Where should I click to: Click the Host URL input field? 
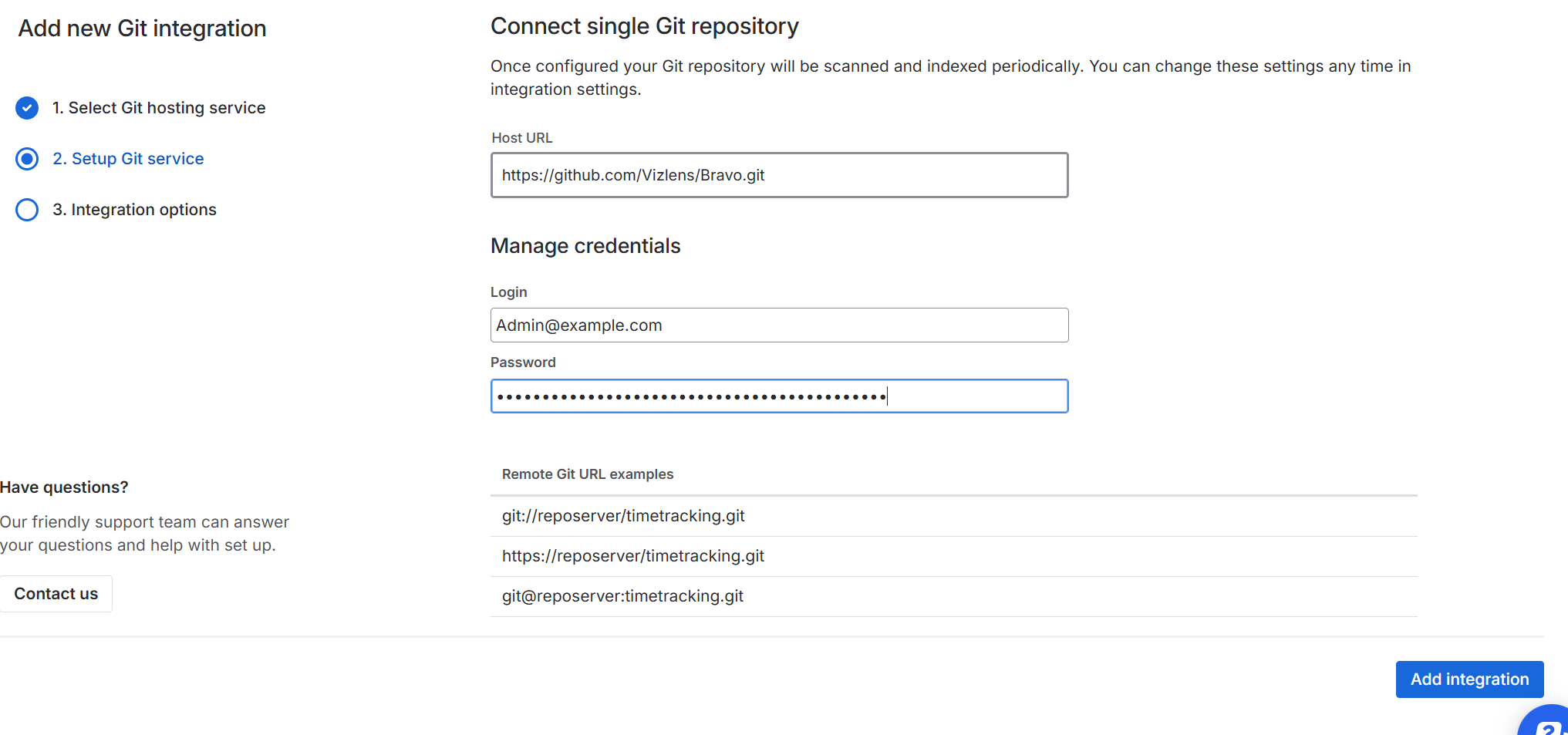pyautogui.click(x=779, y=175)
